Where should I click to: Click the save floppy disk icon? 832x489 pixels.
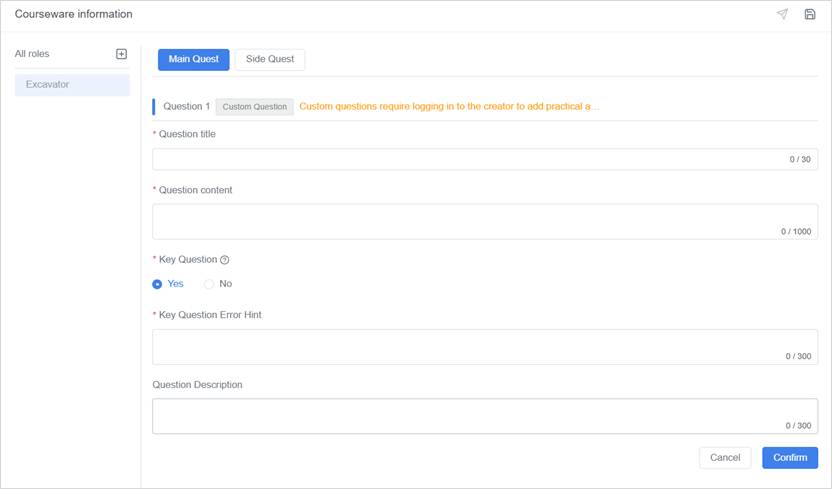click(810, 14)
